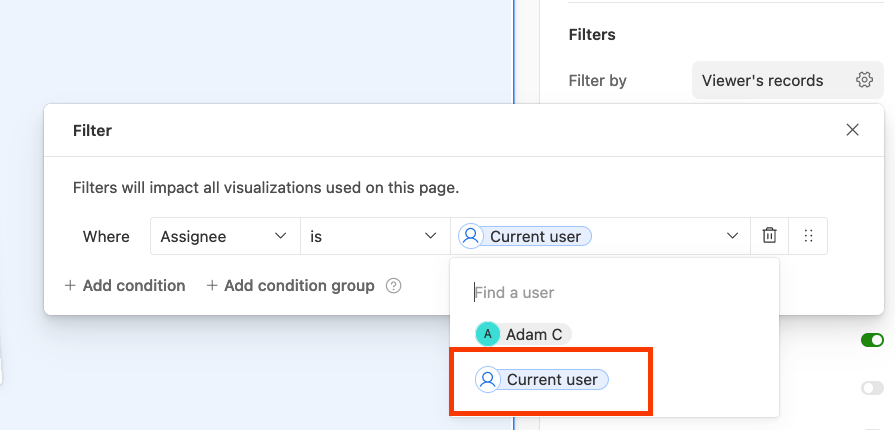This screenshot has width=895, height=430.
Task: Open the Assignee field dropdown
Action: coord(225,236)
